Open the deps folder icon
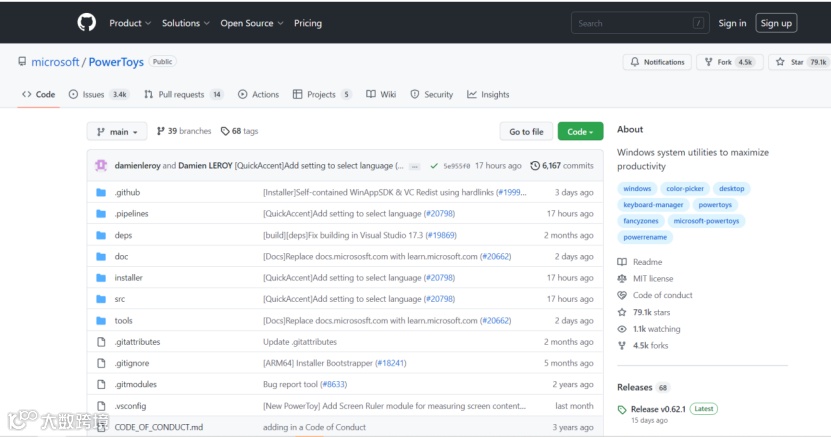831x437 pixels. [101, 235]
